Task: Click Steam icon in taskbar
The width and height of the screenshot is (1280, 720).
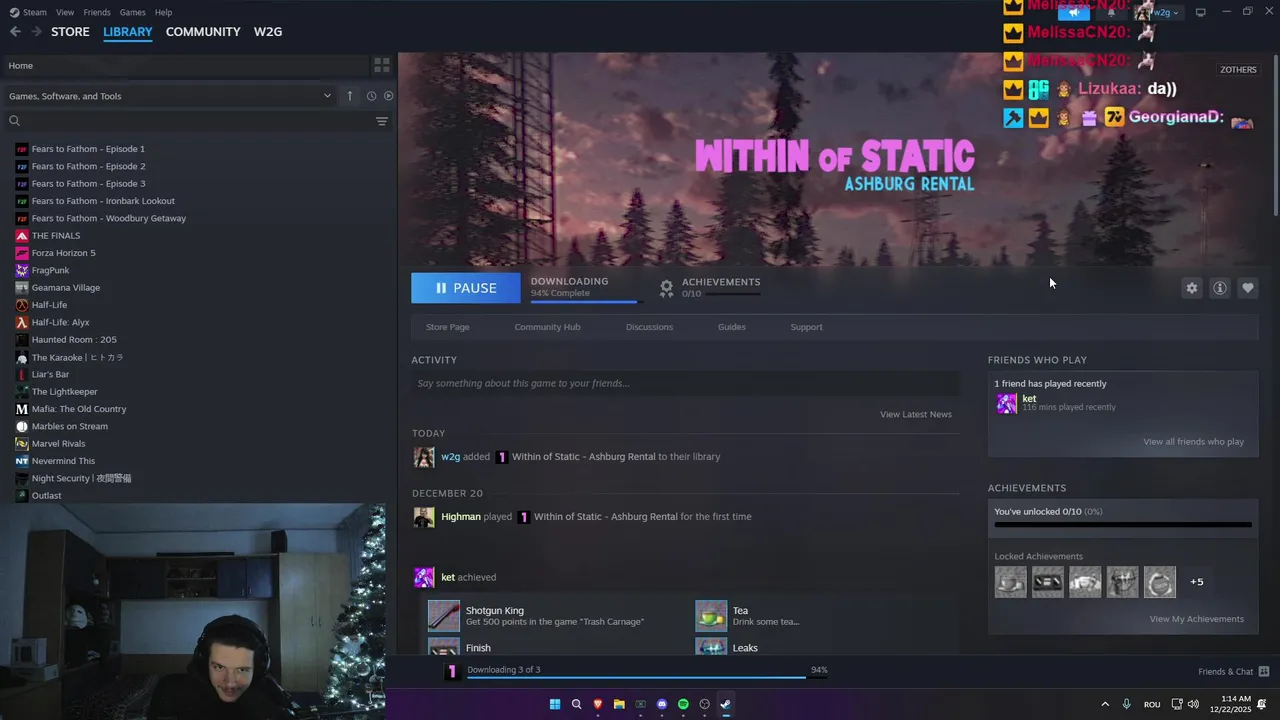Action: 726,704
